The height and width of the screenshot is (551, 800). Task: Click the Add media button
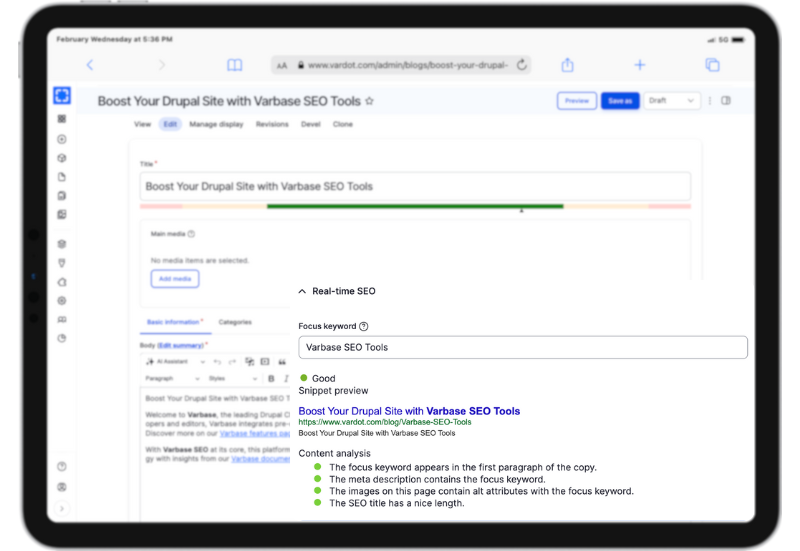[x=175, y=279]
